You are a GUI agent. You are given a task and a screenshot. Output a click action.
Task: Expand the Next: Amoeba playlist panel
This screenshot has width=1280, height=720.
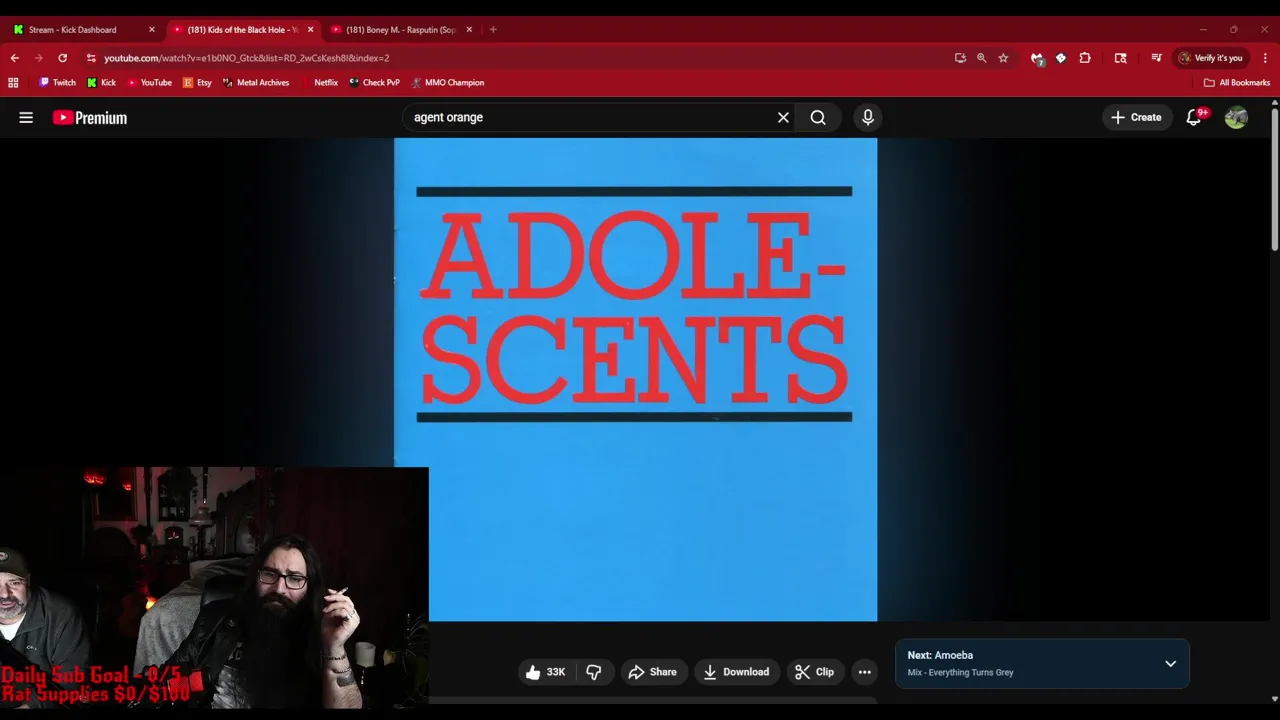(x=1170, y=664)
